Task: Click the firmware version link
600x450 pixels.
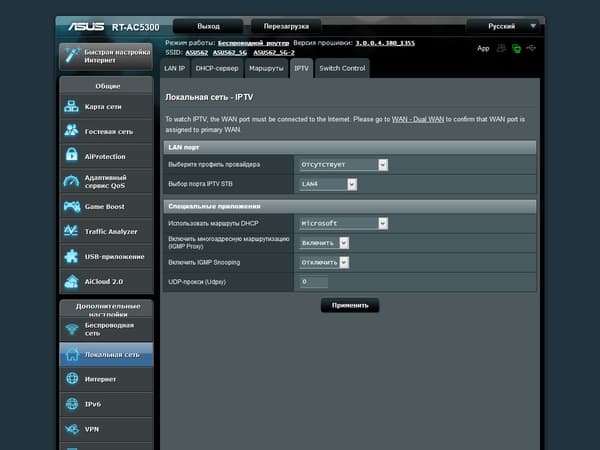Action: (385, 43)
